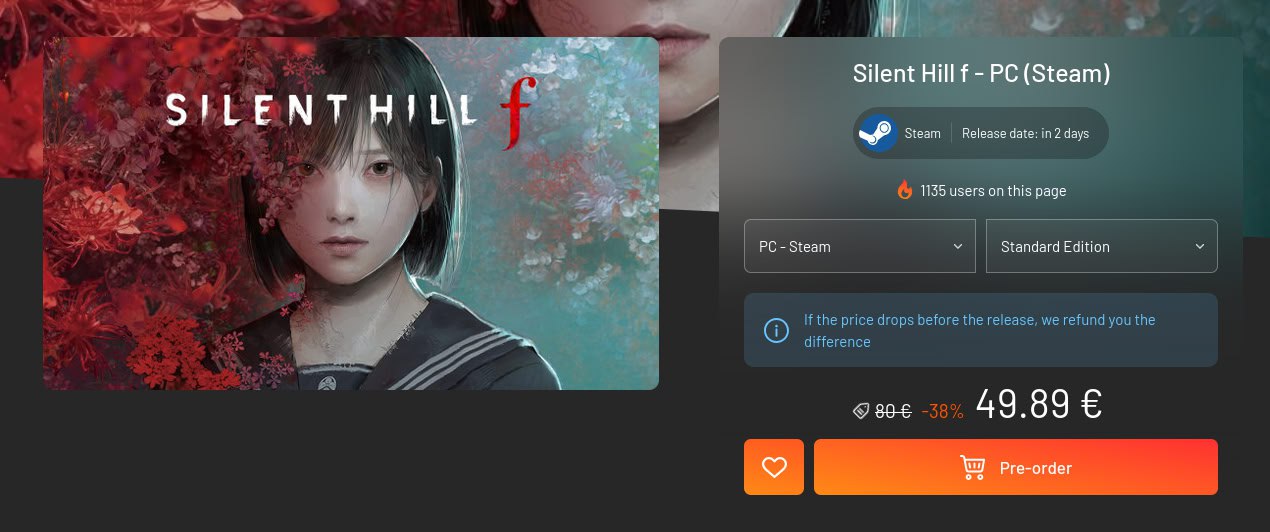Viewport: 1270px width, 532px height.
Task: Expand the Standard Edition dropdown
Action: click(1102, 246)
